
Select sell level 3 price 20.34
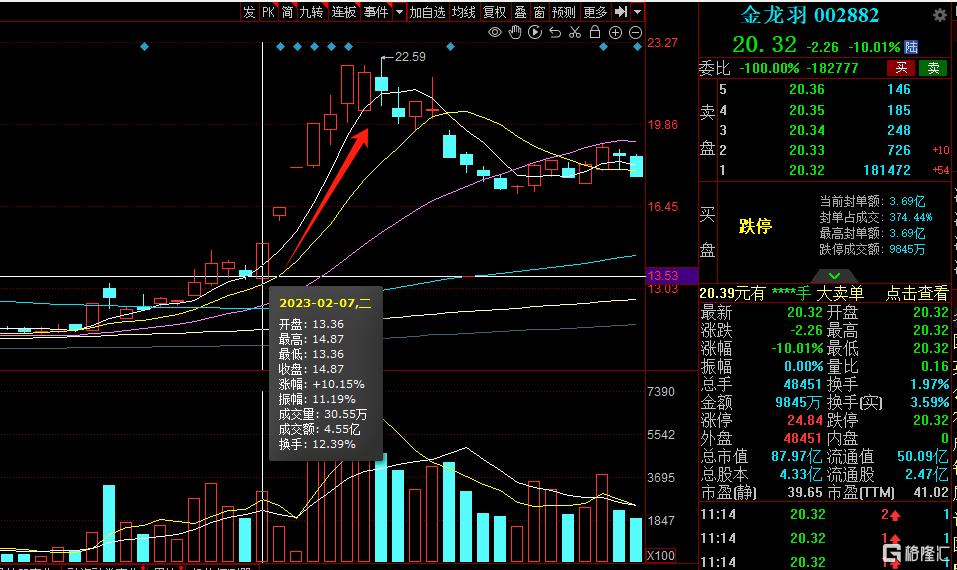[806, 131]
